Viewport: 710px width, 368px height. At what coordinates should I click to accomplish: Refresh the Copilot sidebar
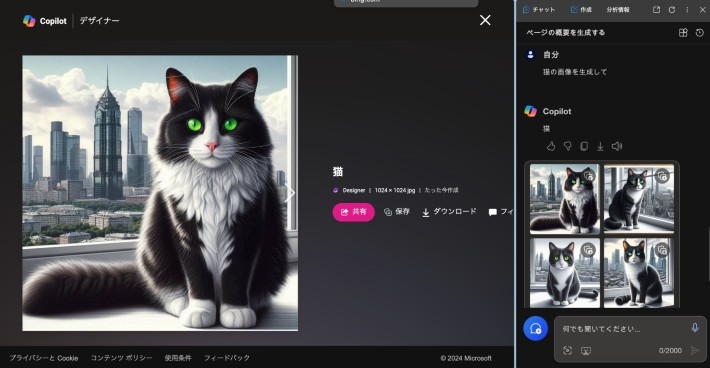[x=672, y=10]
